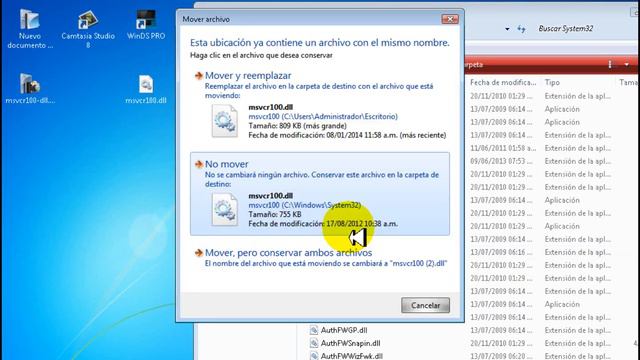Select AuthFWGP.dll in the file list
Image resolution: width=640 pixels, height=360 pixels.
344,330
